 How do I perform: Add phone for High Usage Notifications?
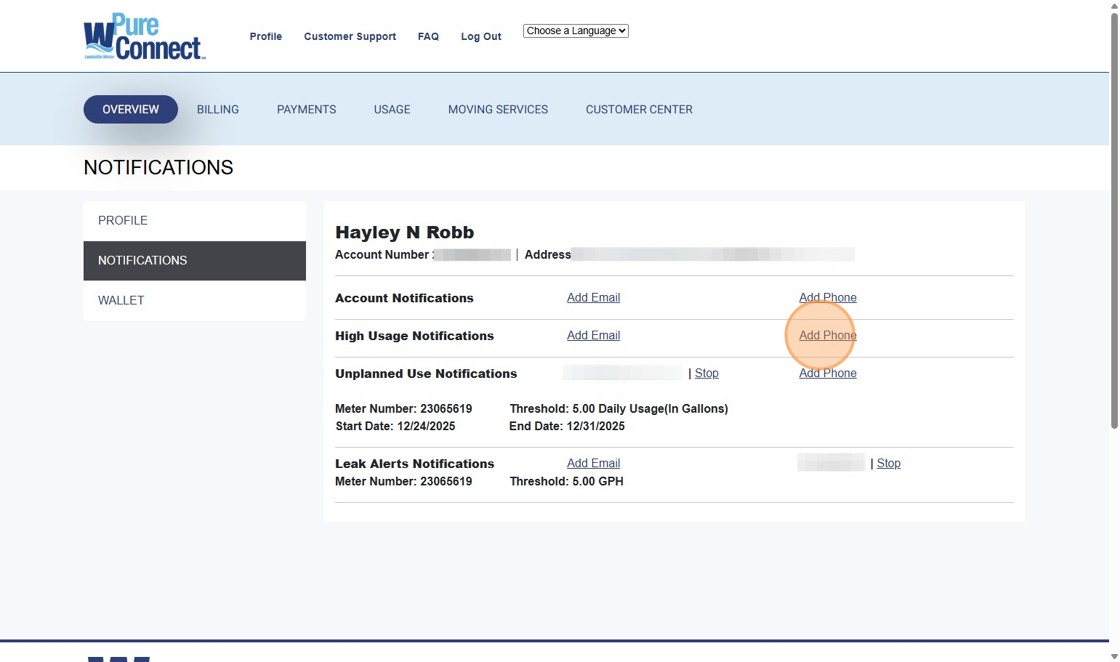827,335
